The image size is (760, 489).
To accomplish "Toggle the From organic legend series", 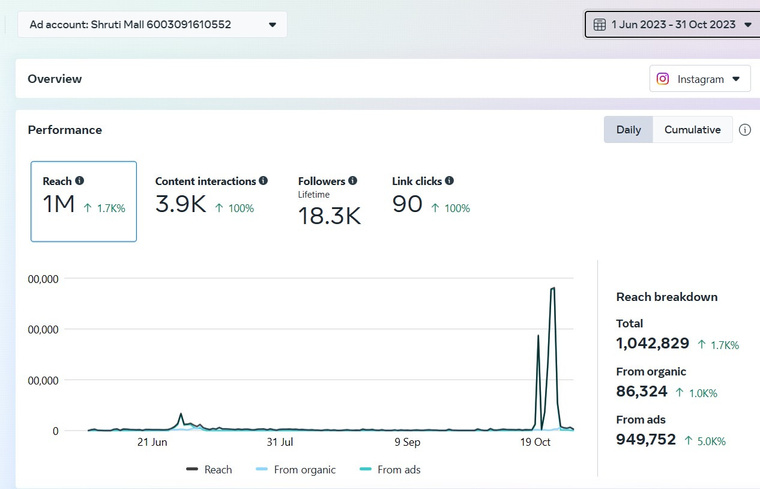I will click(295, 470).
